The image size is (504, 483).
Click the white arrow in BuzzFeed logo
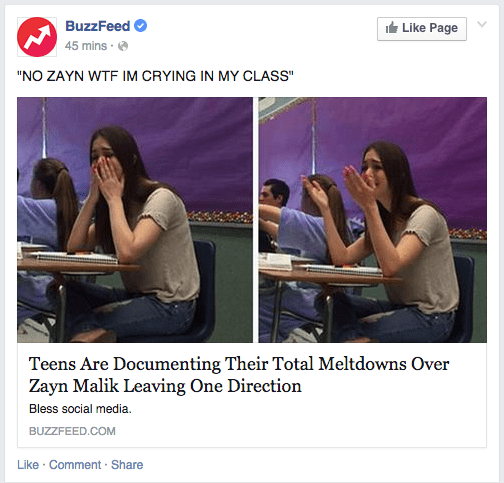pos(38,37)
